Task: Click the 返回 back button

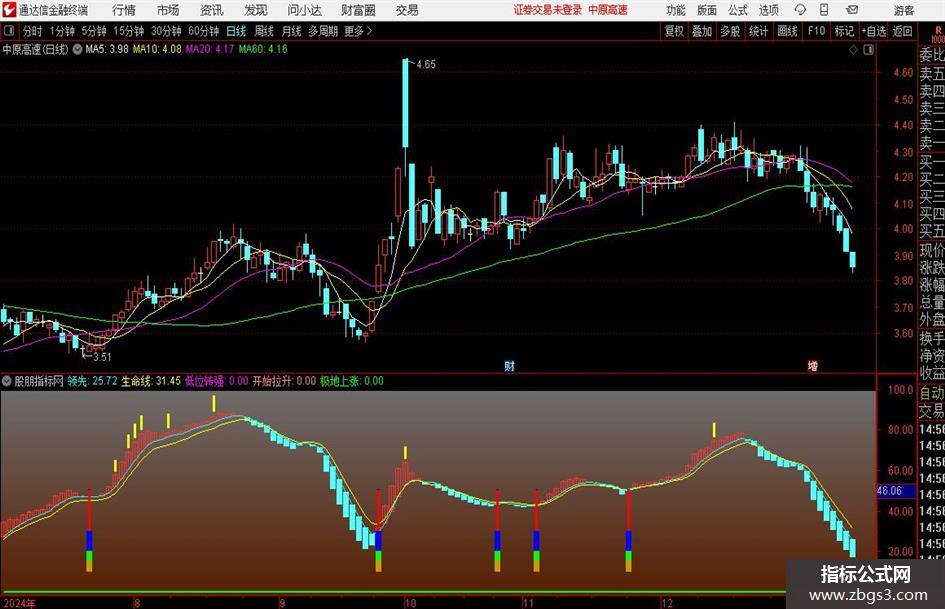Action: pyautogui.click(x=902, y=31)
